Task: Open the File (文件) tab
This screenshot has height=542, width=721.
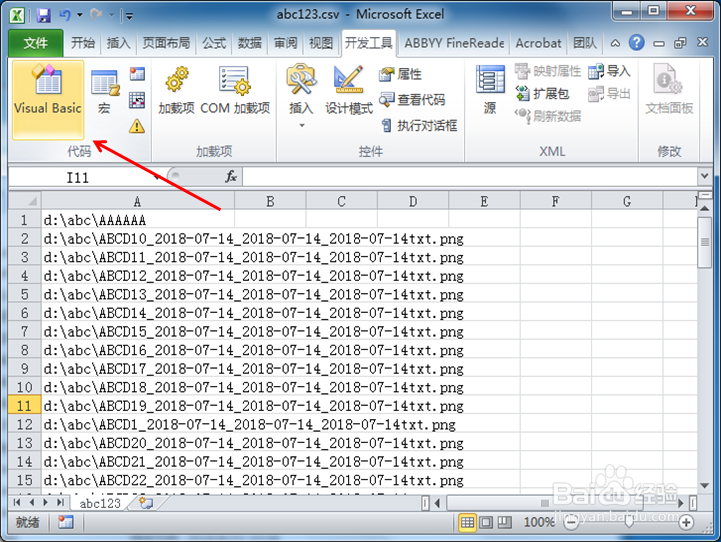Action: click(x=35, y=43)
